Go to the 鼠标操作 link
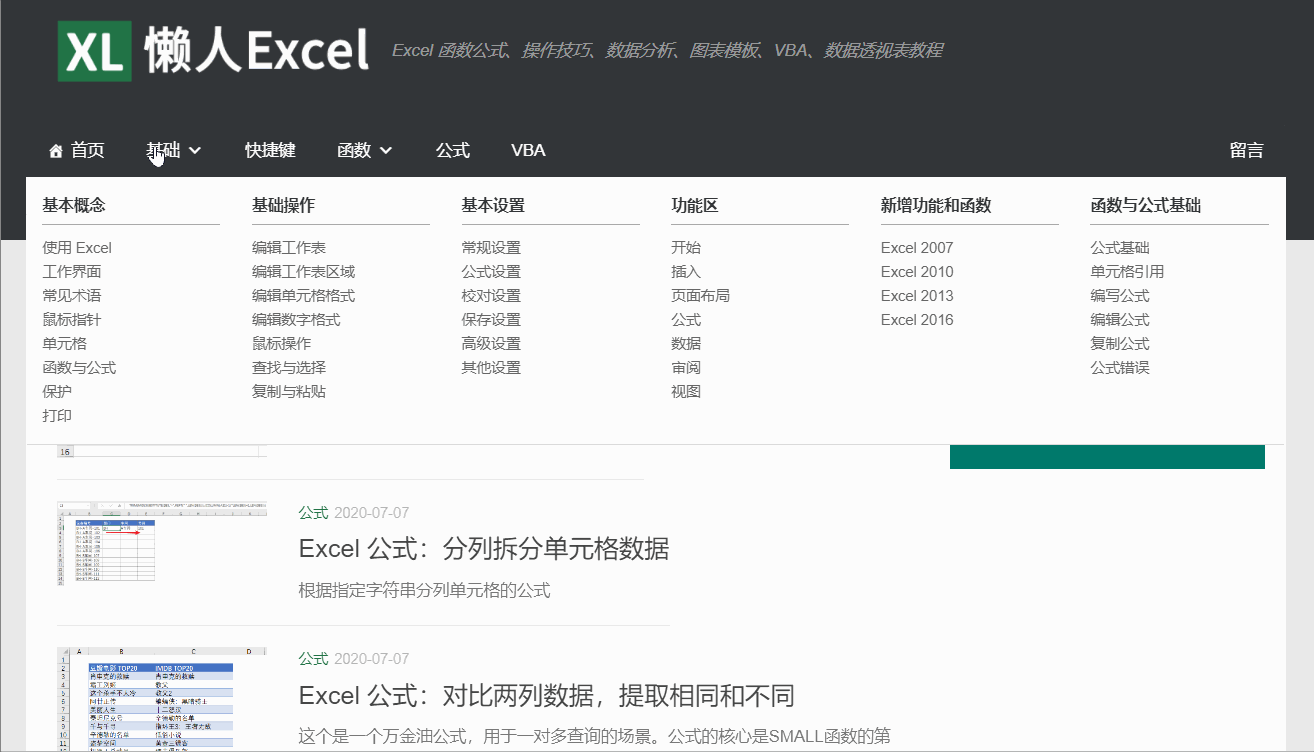The width and height of the screenshot is (1314, 752). pyautogui.click(x=282, y=344)
